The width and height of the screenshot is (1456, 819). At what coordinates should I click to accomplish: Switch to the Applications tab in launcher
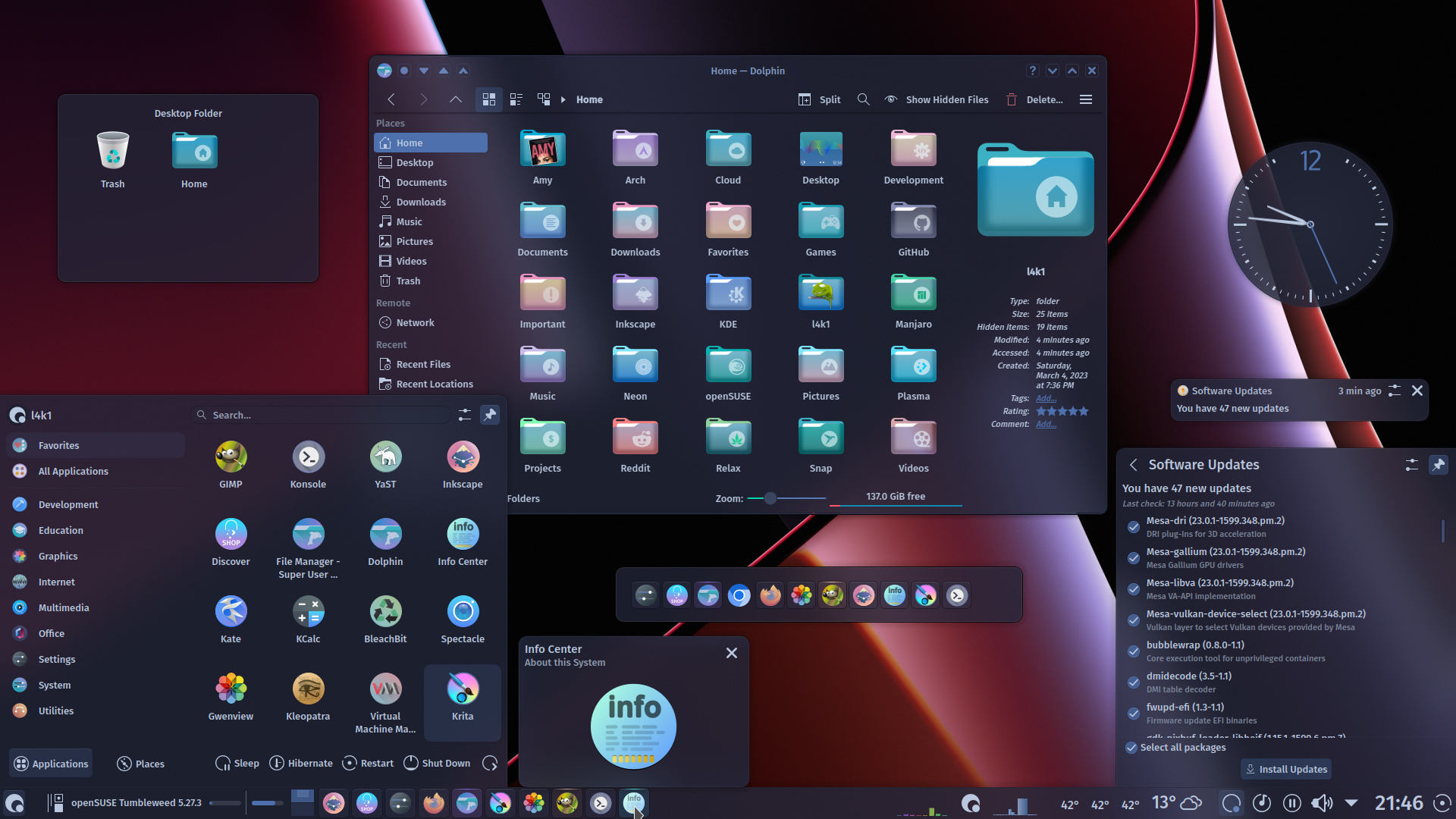click(51, 764)
